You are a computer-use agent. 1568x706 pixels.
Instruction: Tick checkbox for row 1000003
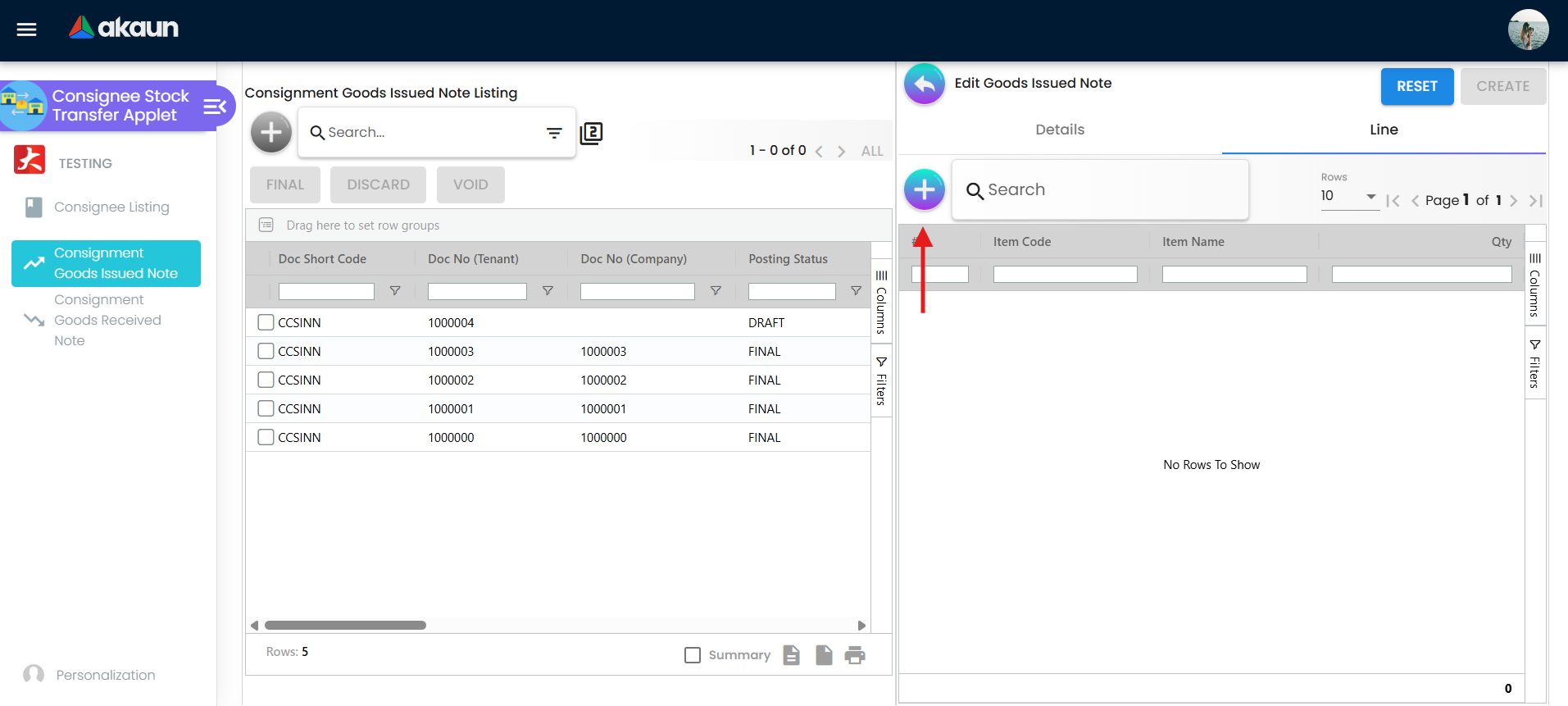click(x=266, y=351)
